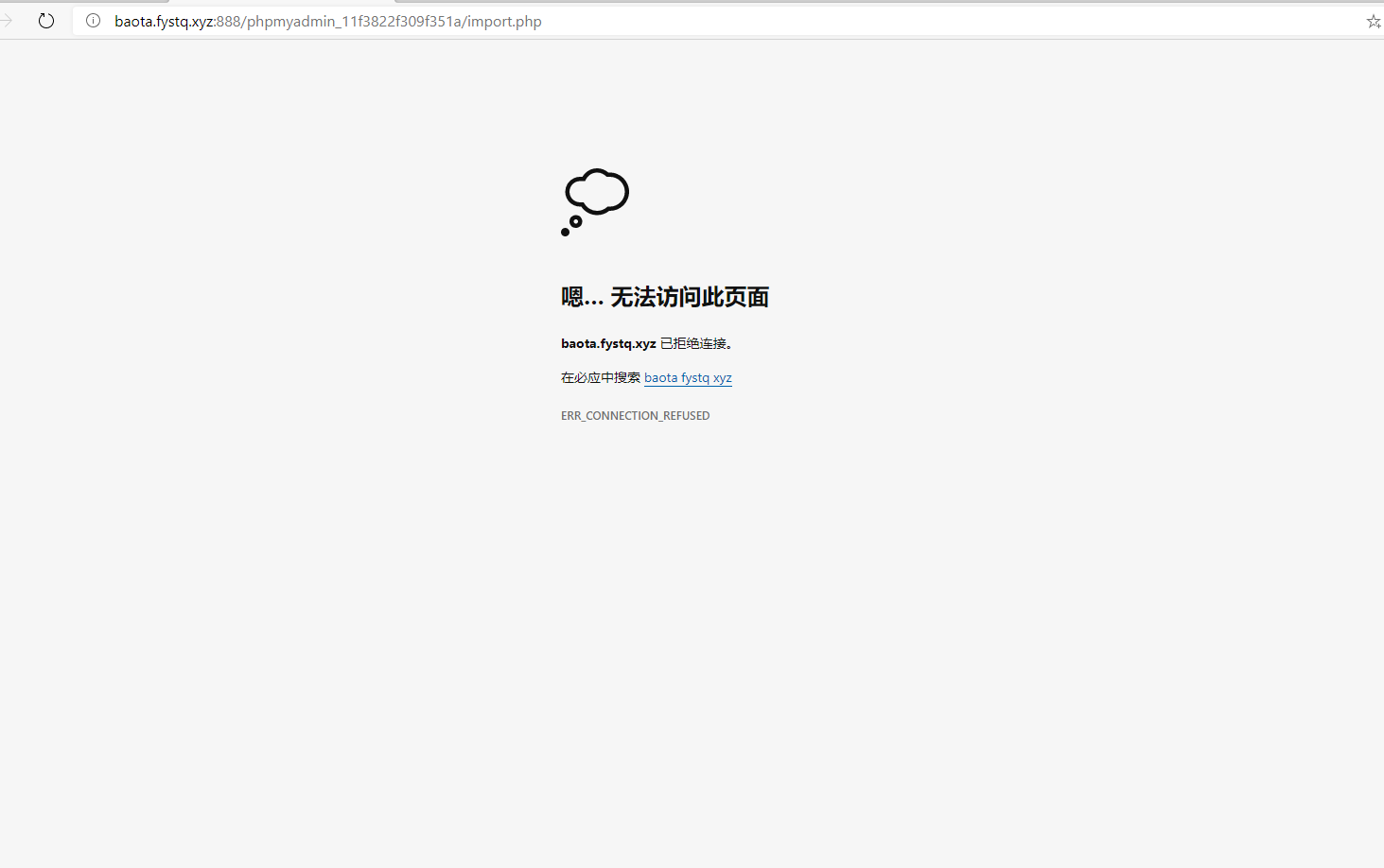The image size is (1384, 868).
Task: Add this page to favorites with star icon
Action: coord(1374,21)
